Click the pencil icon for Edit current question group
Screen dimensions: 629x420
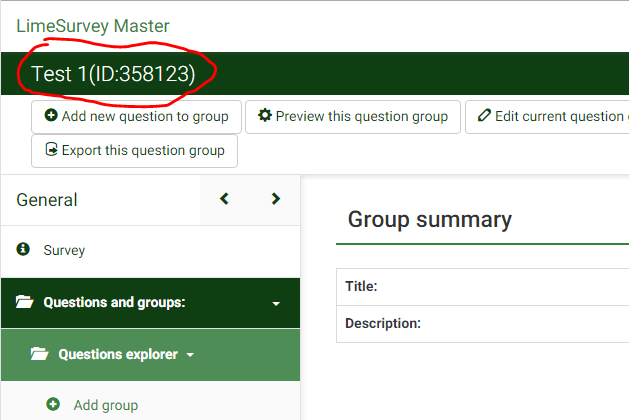pos(485,116)
